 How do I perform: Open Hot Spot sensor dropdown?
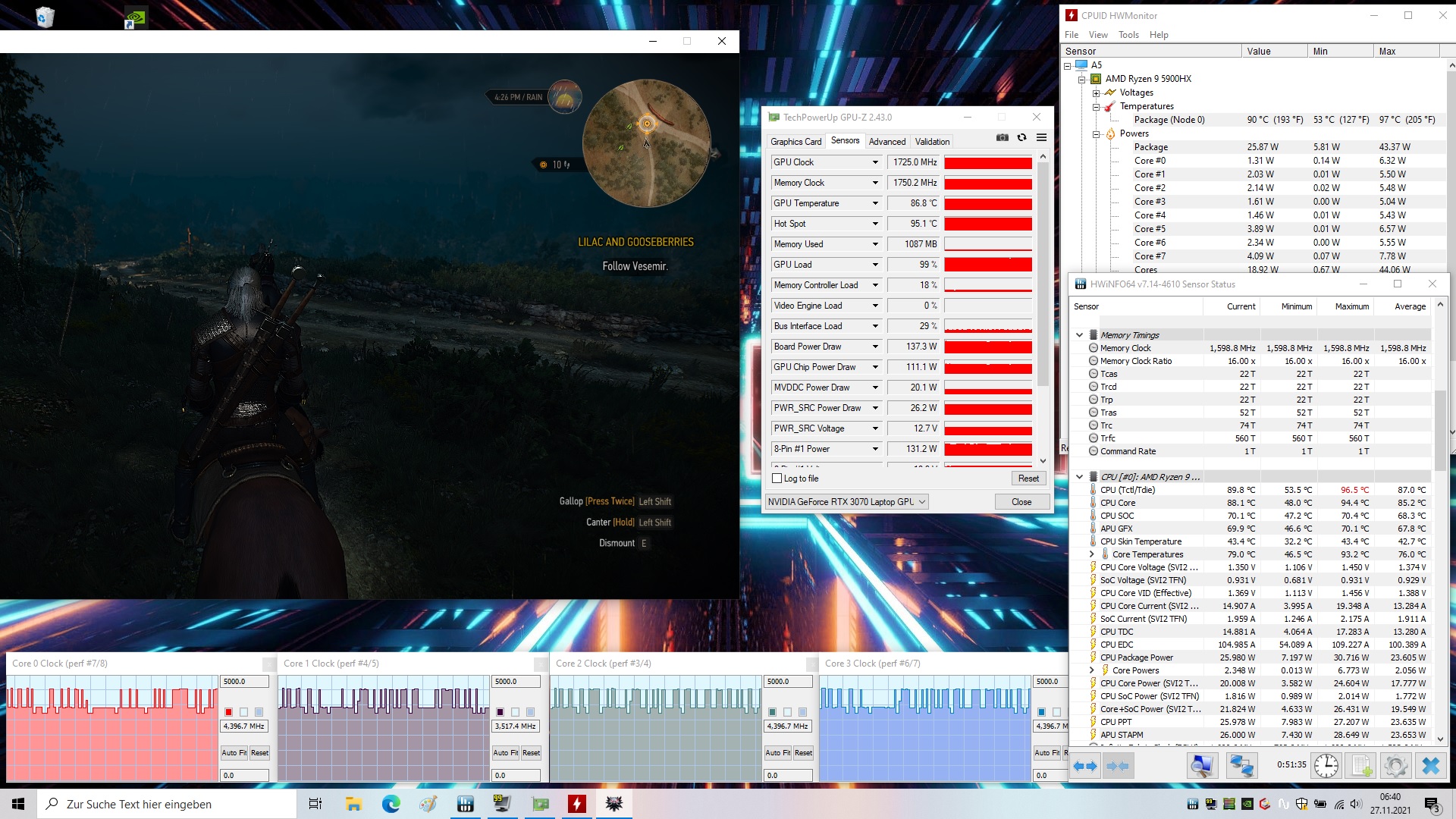point(875,224)
